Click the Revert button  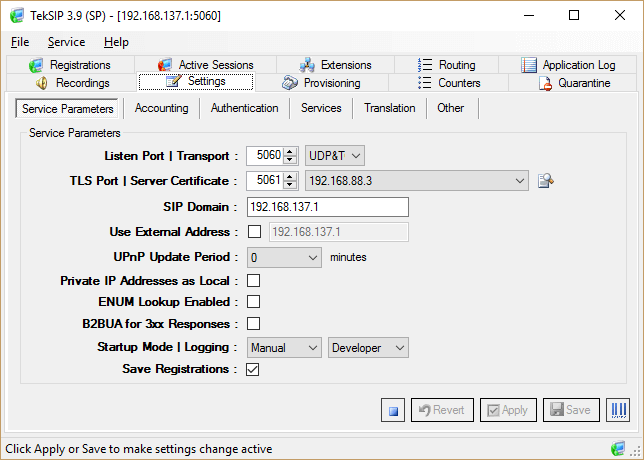pos(442,410)
